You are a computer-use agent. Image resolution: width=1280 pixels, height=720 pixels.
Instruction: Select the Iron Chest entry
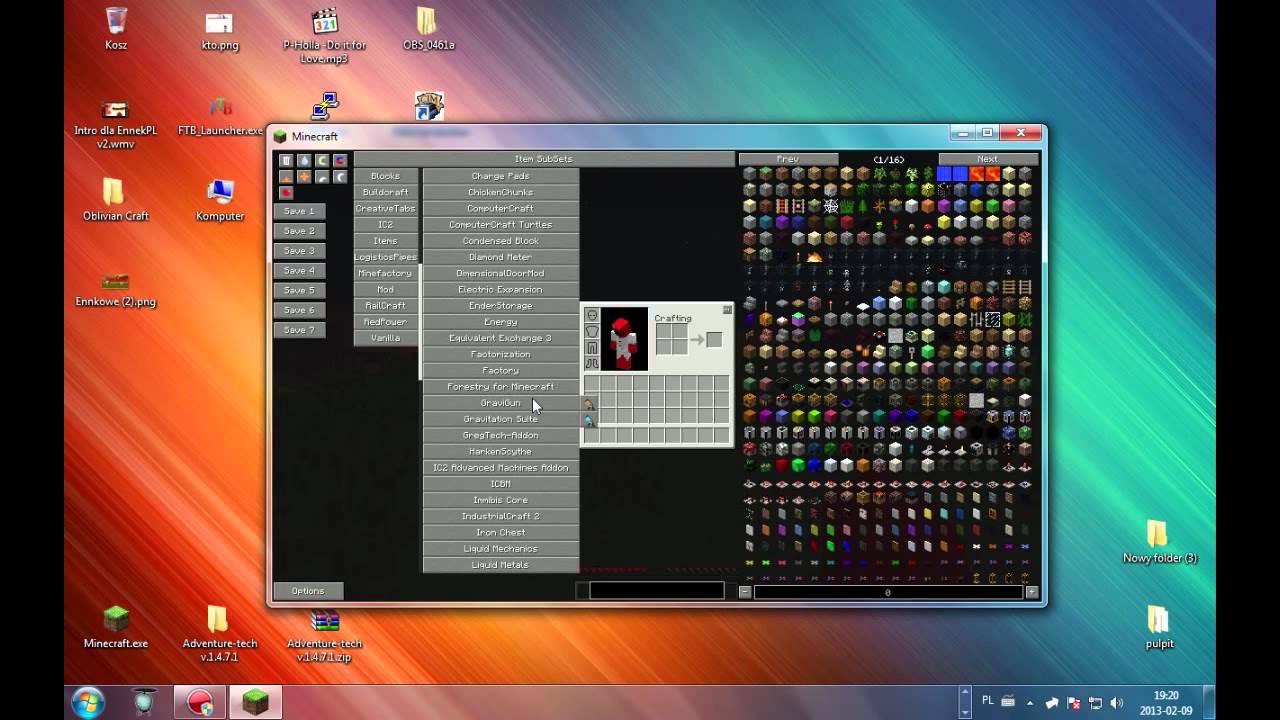tap(501, 533)
